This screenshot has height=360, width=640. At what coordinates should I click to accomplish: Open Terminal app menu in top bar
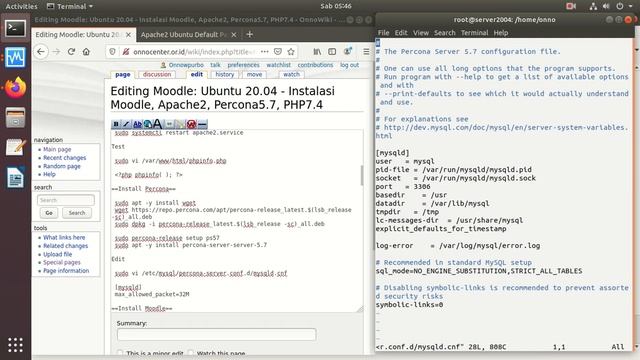[x=70, y=6]
